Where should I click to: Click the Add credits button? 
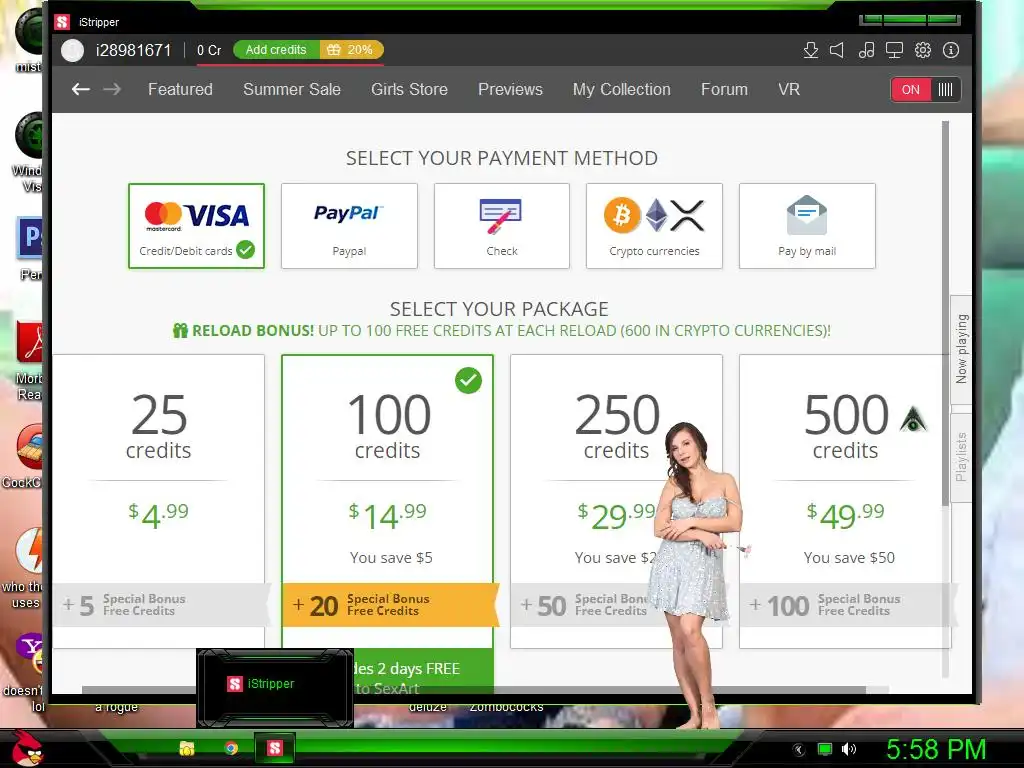click(x=276, y=50)
